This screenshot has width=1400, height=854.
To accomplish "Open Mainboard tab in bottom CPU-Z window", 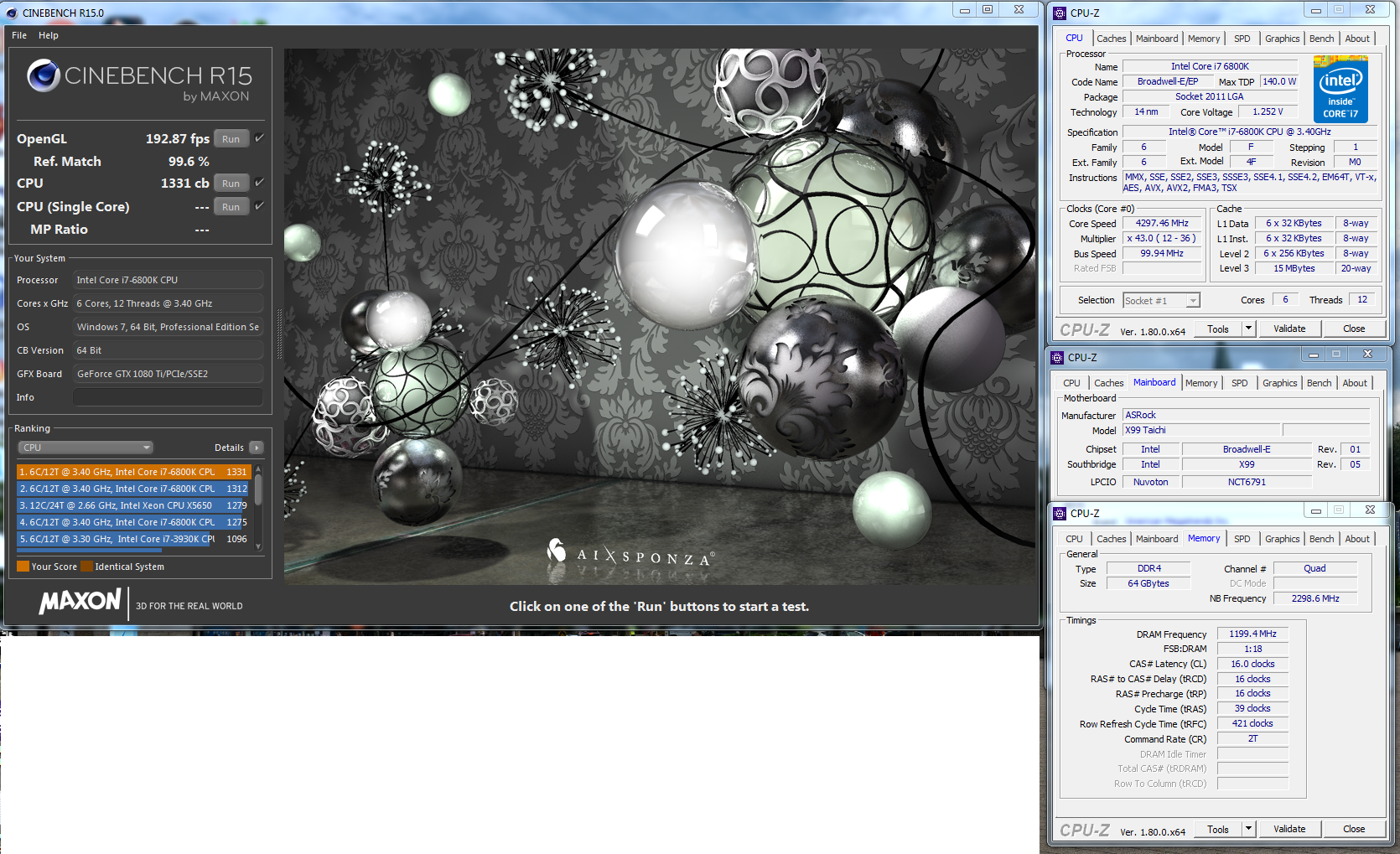I will [x=1157, y=539].
